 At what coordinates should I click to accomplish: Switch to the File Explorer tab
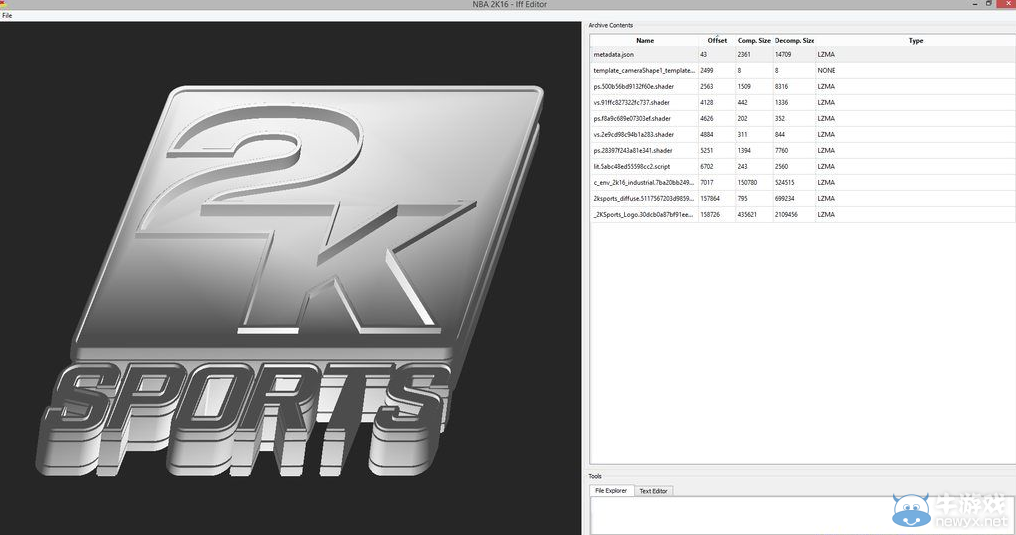[x=611, y=491]
